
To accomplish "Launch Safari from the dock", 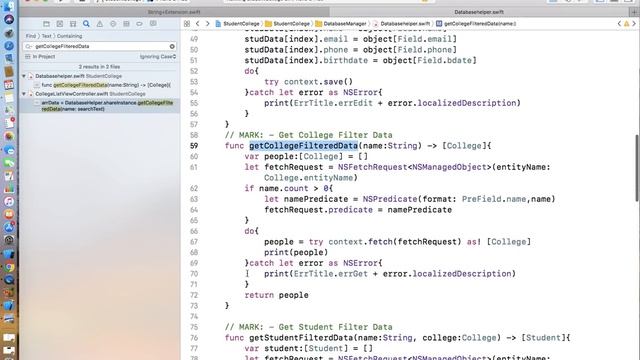I will coord(9,46).
